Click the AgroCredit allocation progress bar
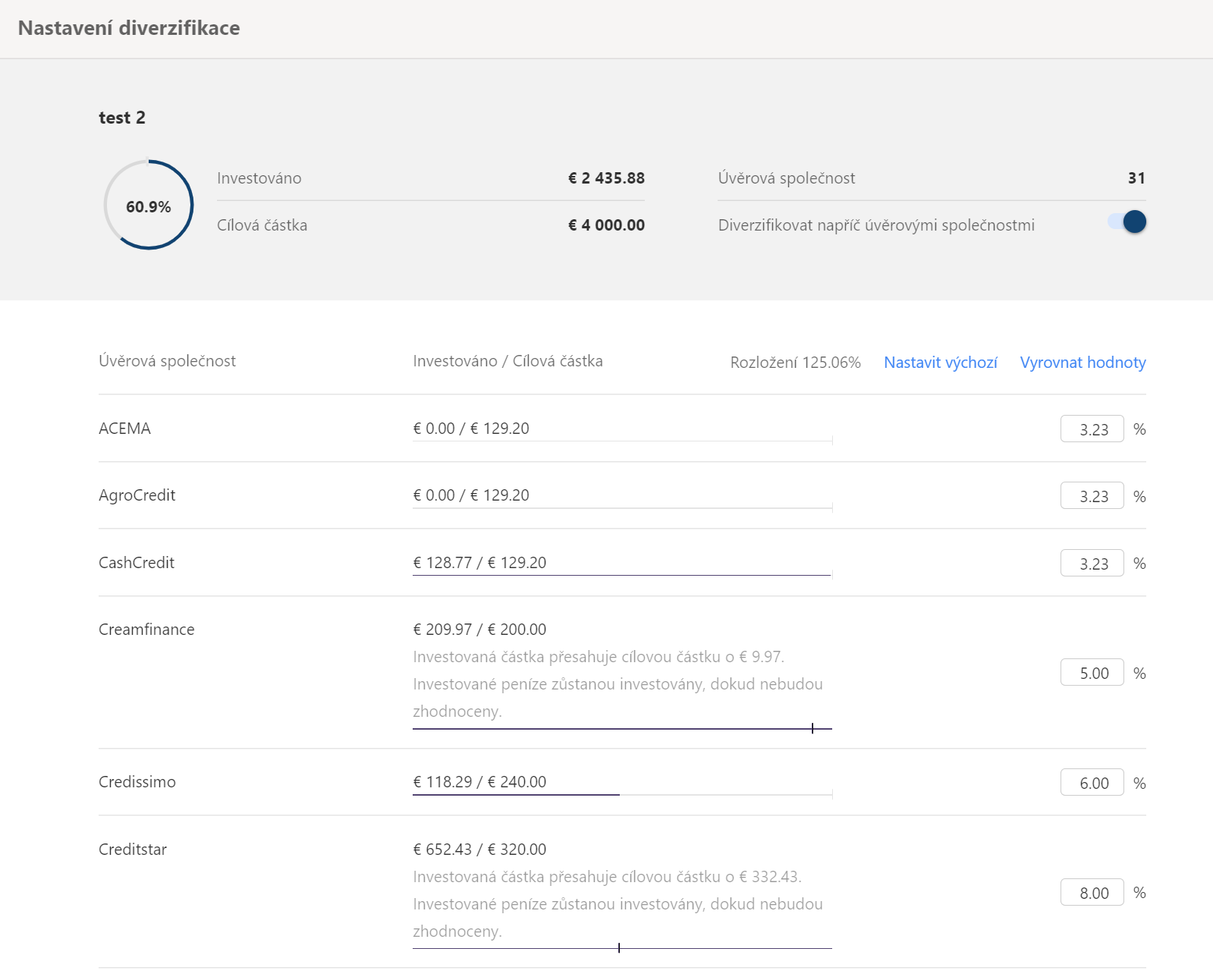 tap(622, 507)
